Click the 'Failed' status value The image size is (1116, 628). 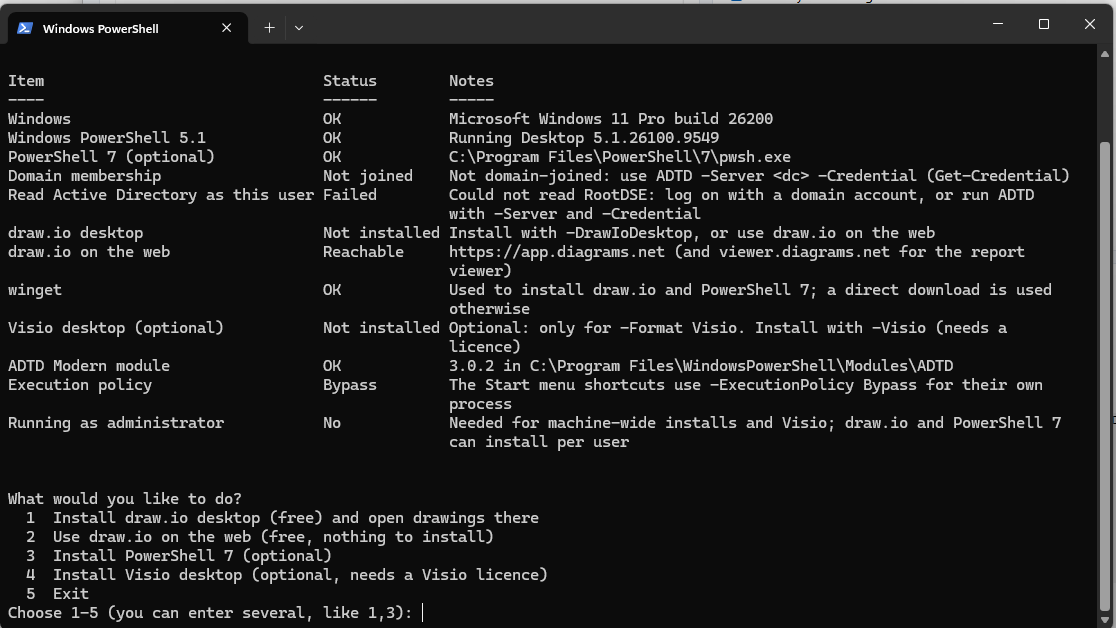pyautogui.click(x=349, y=195)
